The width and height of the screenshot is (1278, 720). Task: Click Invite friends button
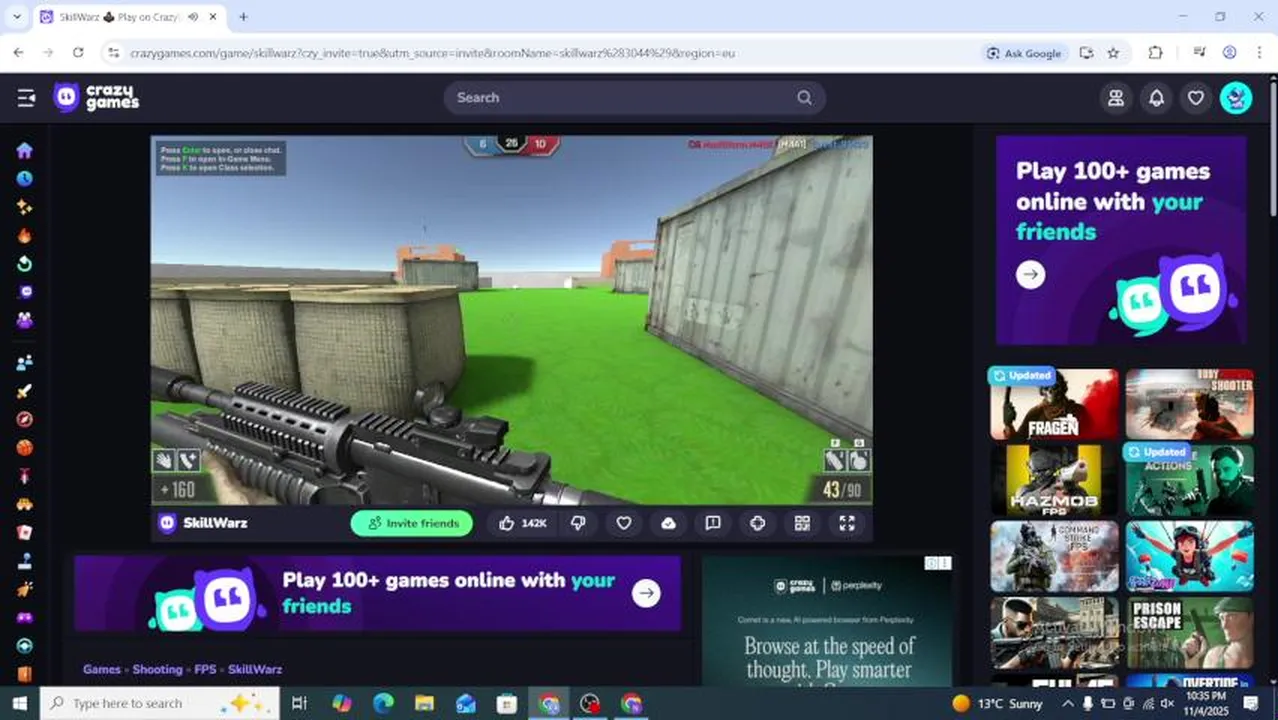tap(412, 523)
